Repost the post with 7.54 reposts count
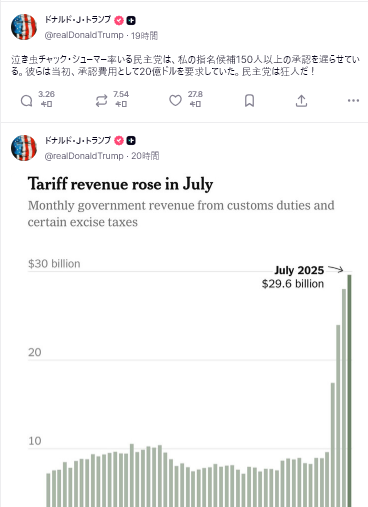 [x=101, y=100]
